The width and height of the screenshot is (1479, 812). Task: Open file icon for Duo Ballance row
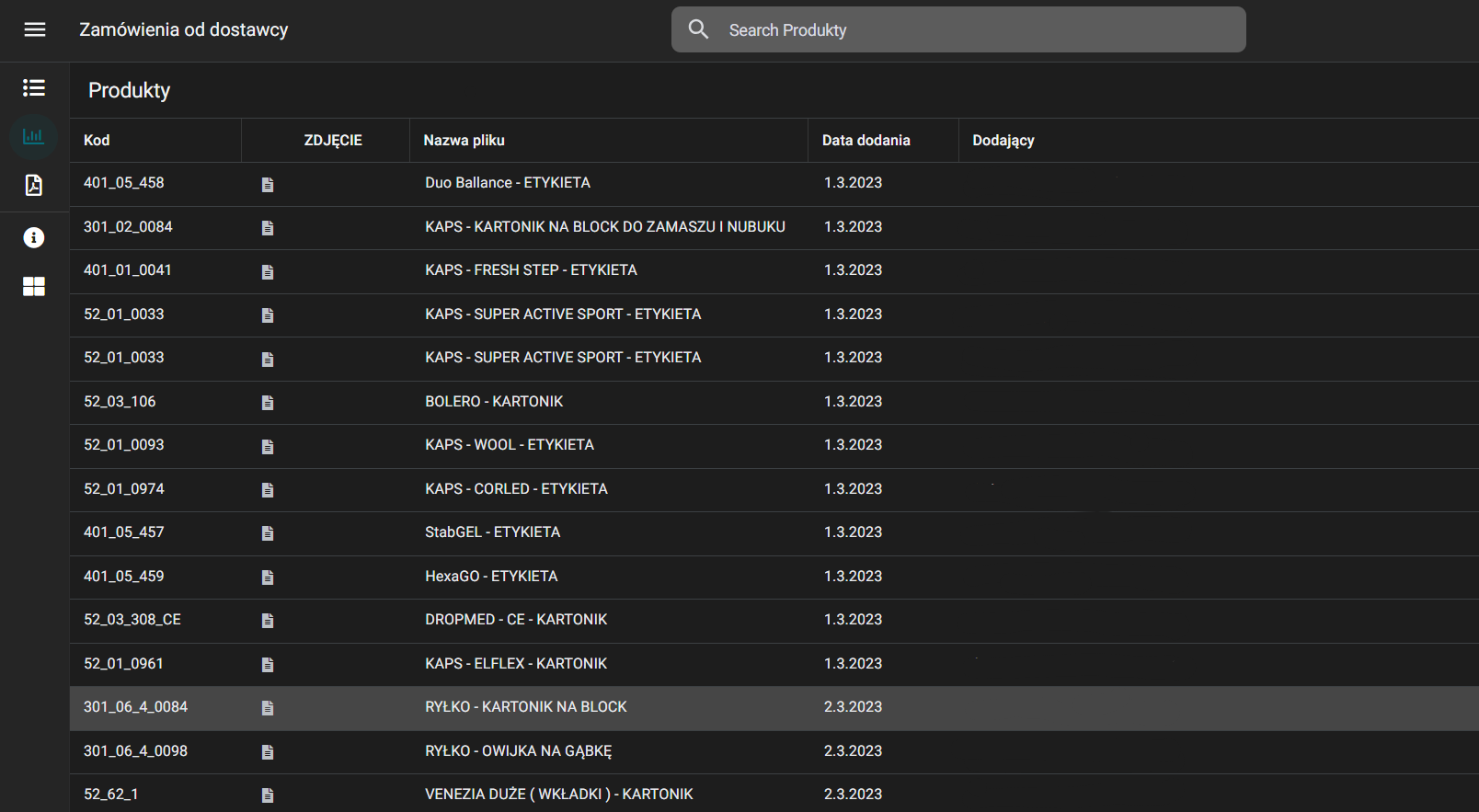[268, 185]
